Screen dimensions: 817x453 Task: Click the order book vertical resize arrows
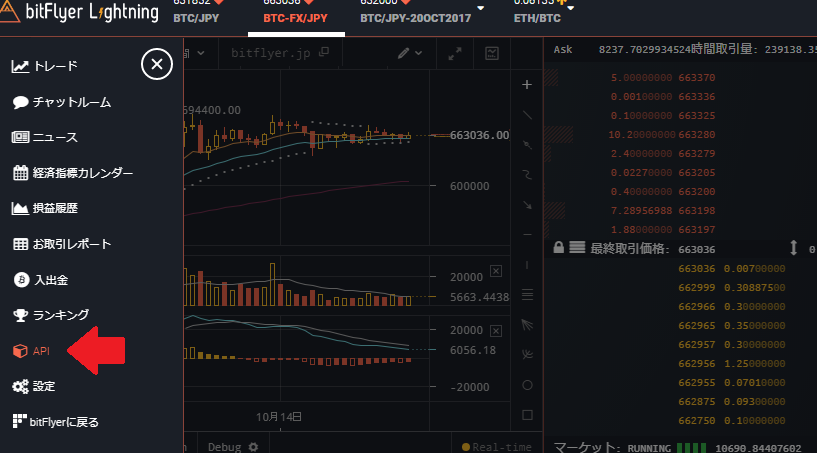[793, 248]
